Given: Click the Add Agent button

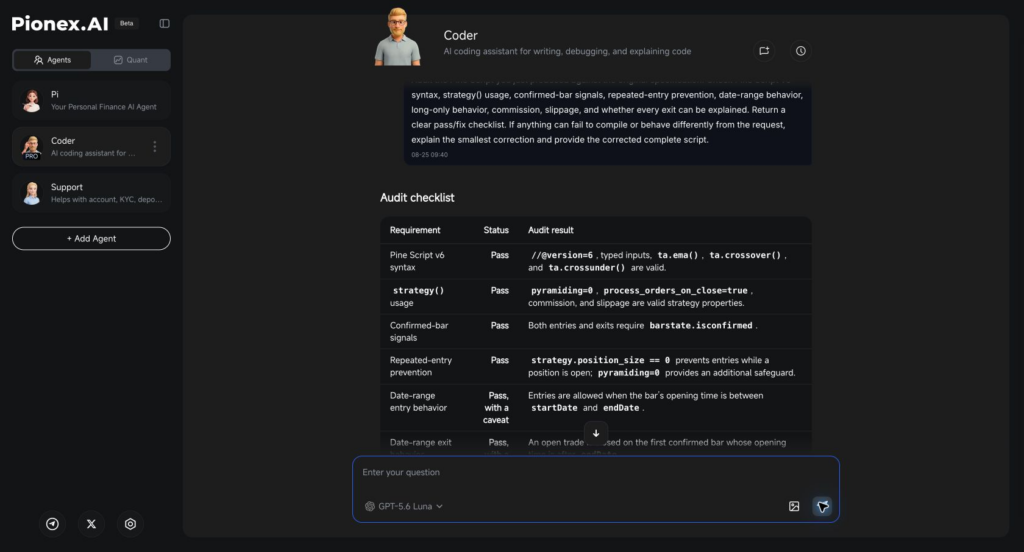Looking at the screenshot, I should 91,238.
